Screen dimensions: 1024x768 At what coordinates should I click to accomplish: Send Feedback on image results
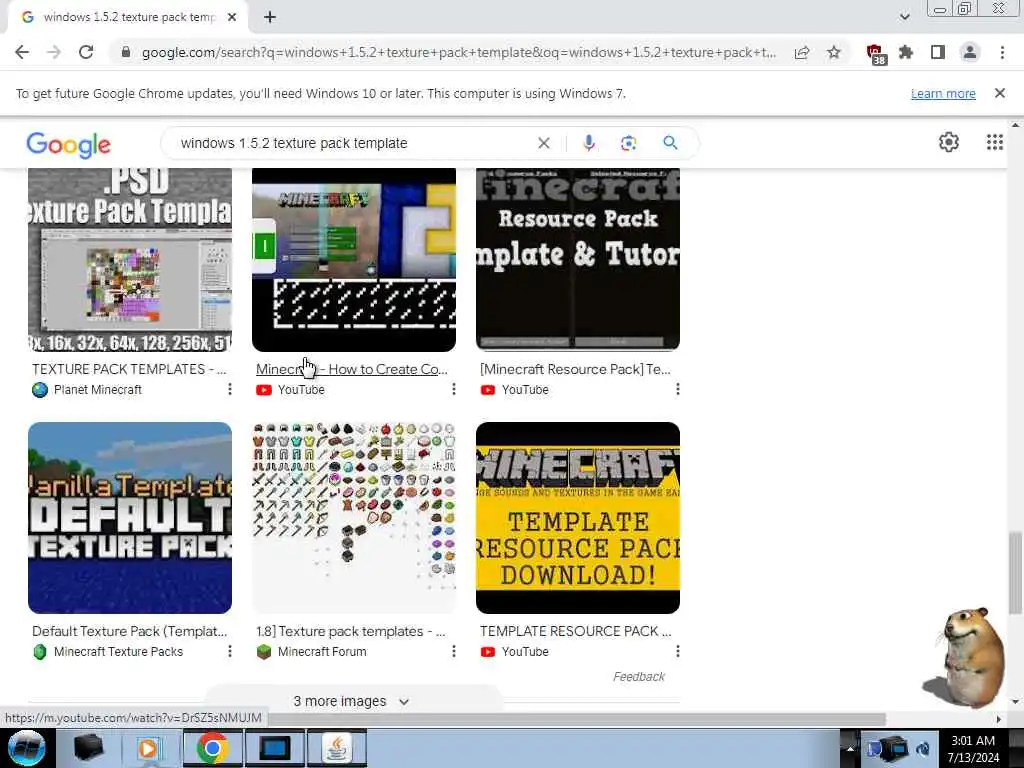639,677
